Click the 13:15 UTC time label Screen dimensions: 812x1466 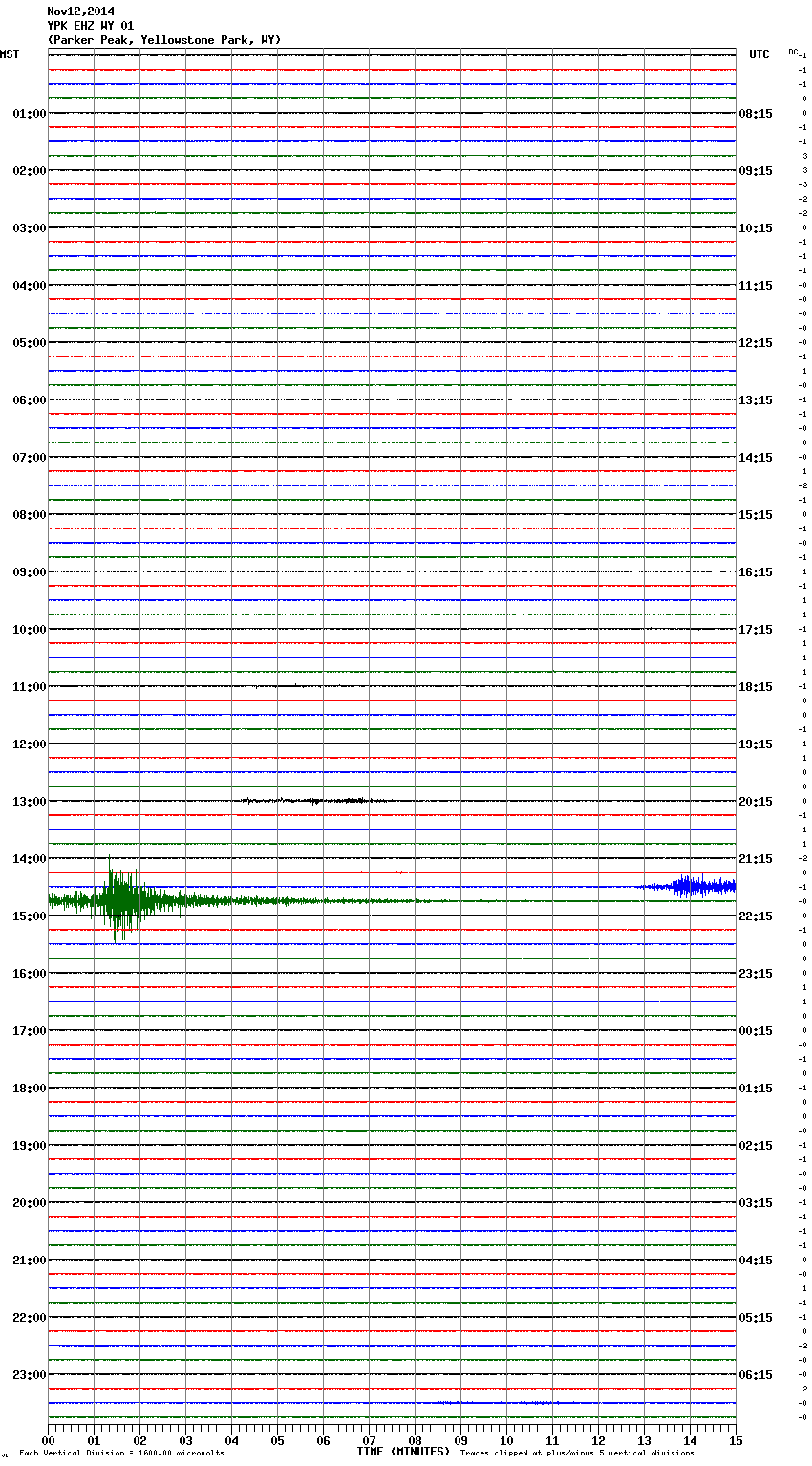click(756, 400)
